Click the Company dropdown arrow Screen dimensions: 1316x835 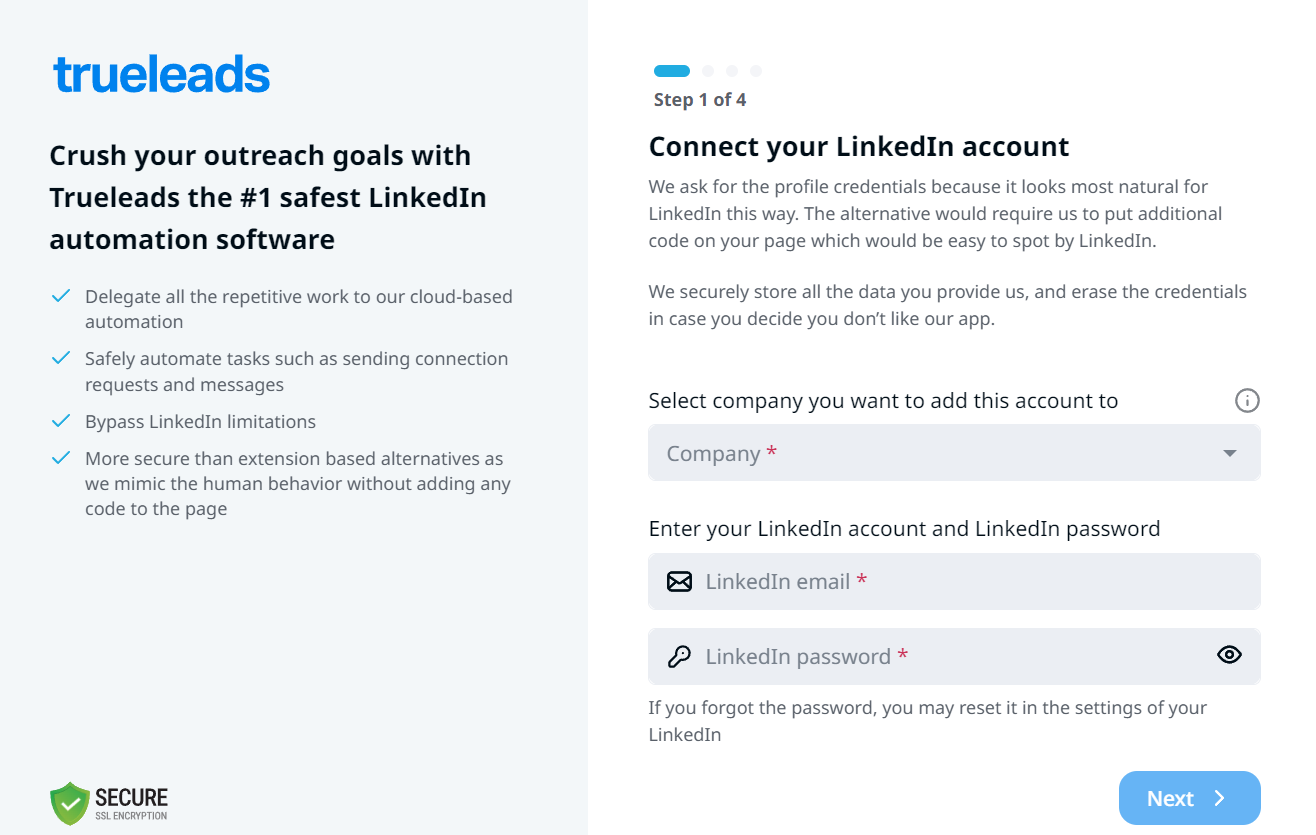click(1230, 454)
